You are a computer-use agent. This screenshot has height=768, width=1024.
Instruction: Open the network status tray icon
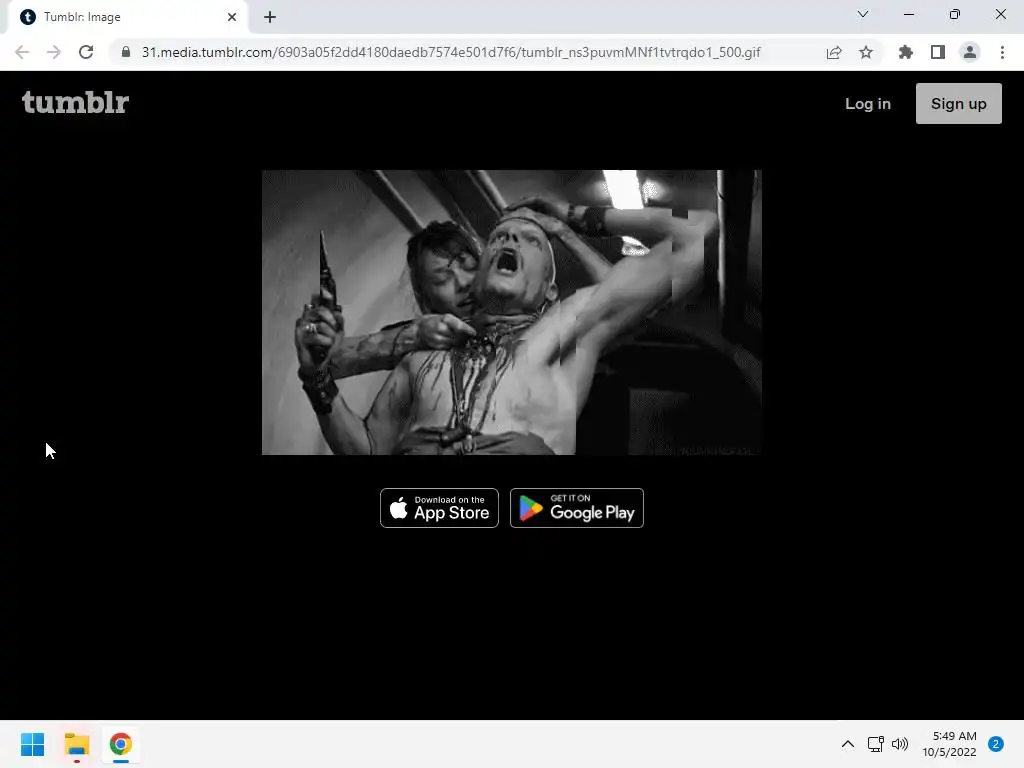875,744
